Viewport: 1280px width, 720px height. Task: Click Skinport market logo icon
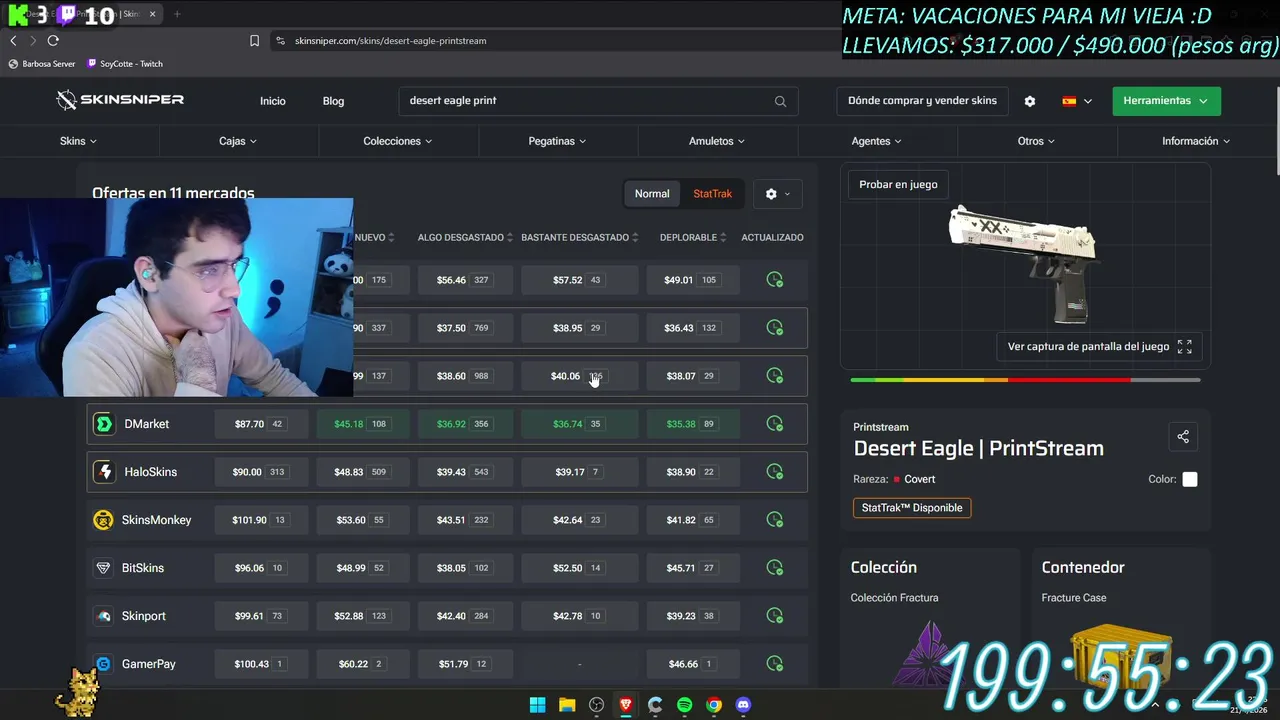[x=103, y=616]
